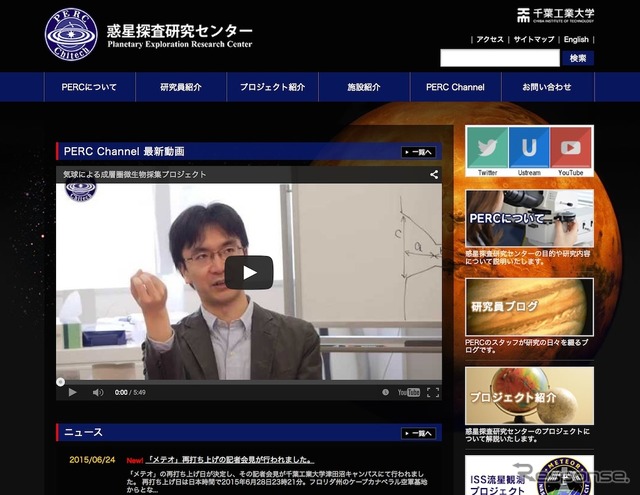Screen dimensions: 640x495
Task: Open the PERCについて menu item
Action: click(89, 87)
